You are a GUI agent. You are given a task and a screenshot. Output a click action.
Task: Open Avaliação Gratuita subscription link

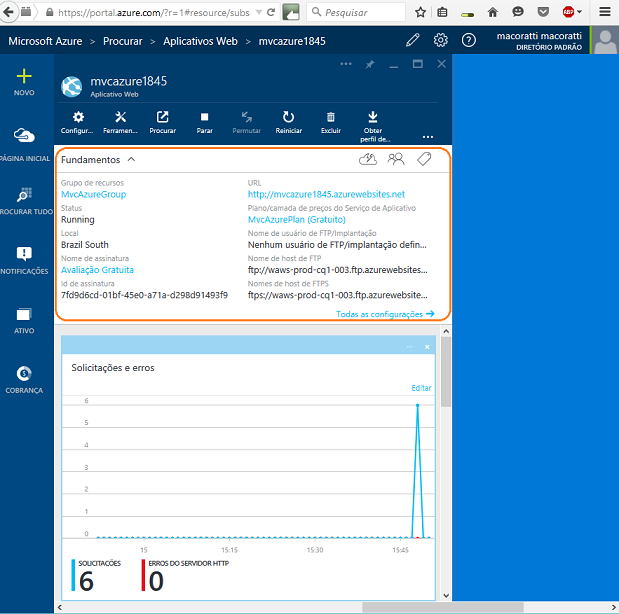[x=97, y=270]
